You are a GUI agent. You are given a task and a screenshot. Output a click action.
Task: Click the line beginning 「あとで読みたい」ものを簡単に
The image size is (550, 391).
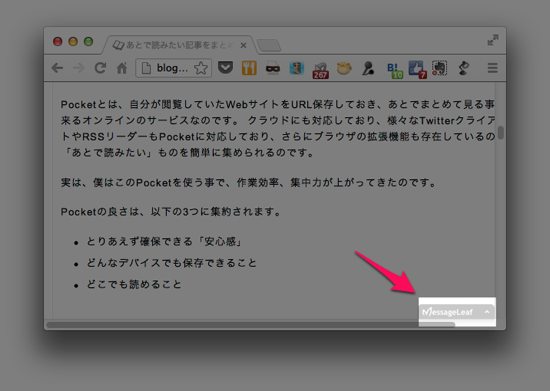(x=188, y=153)
